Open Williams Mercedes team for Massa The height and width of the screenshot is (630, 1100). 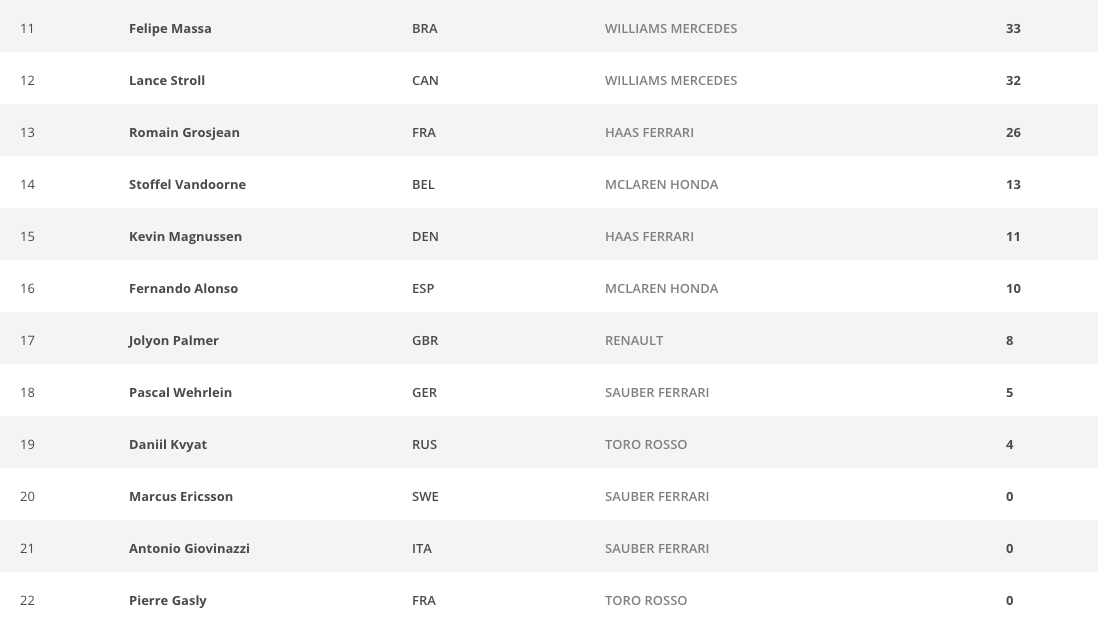pos(671,28)
